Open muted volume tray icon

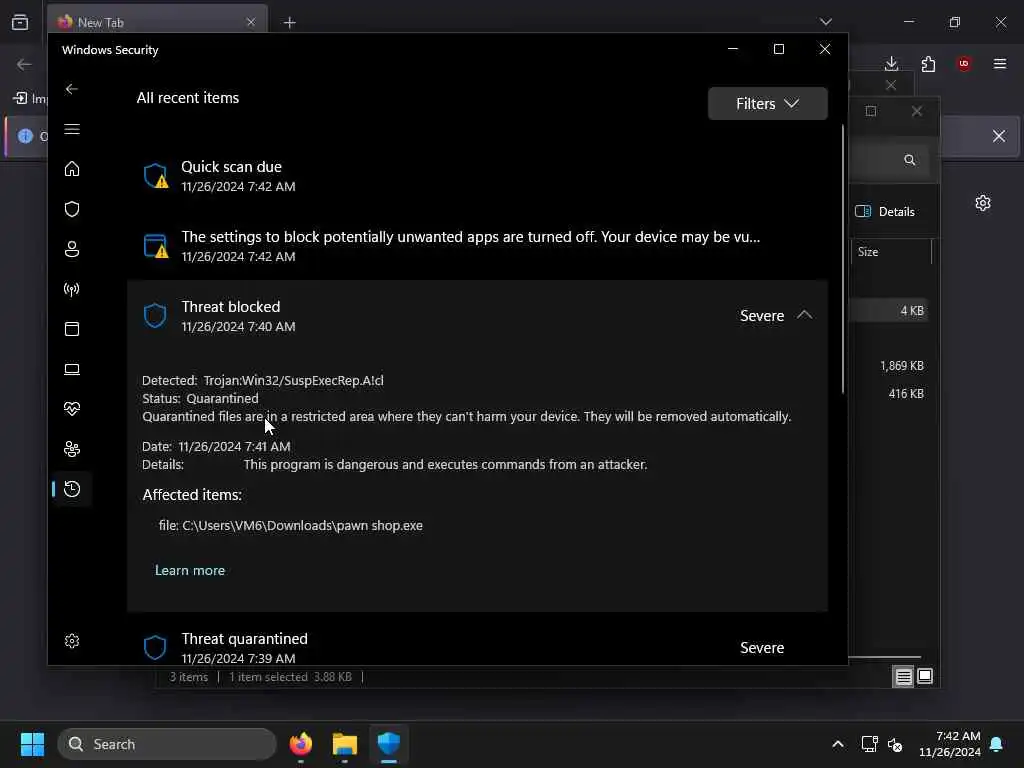tap(895, 744)
